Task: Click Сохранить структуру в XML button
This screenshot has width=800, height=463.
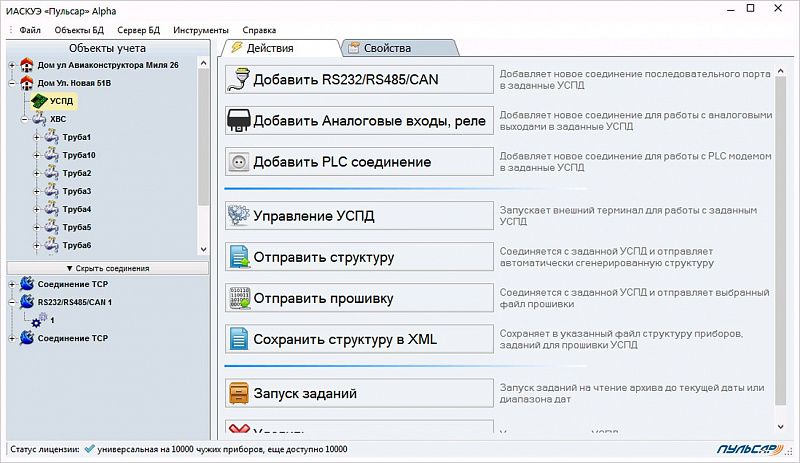Action: tap(359, 339)
